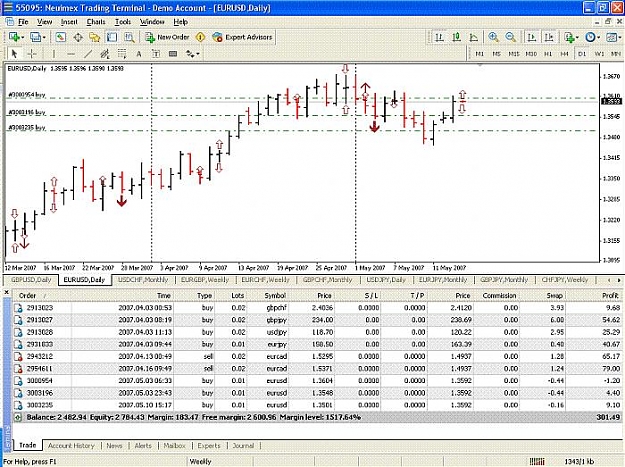This screenshot has height=467, width=625.
Task: Close the Terminal panel with the X
Action: (6, 292)
